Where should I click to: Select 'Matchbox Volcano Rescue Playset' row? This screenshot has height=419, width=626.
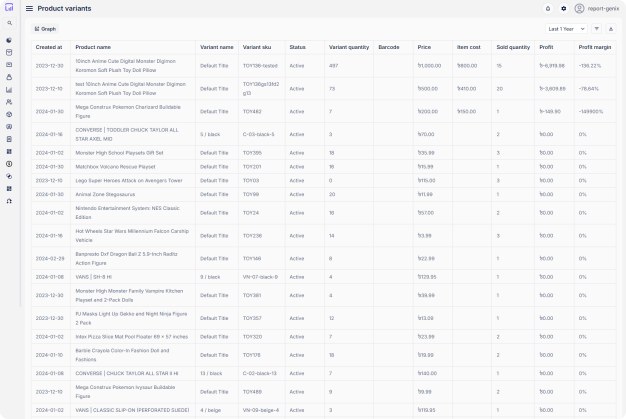tap(324, 167)
